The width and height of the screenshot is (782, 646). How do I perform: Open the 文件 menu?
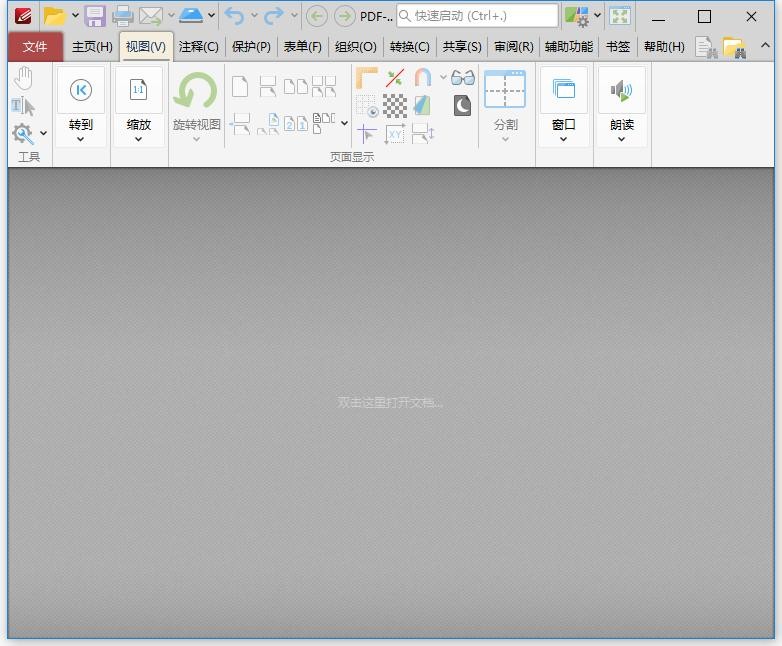pos(35,47)
